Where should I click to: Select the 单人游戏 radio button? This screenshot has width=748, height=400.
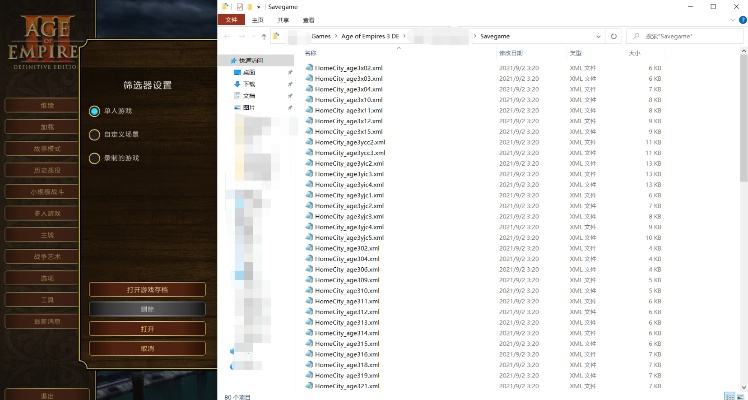point(95,111)
